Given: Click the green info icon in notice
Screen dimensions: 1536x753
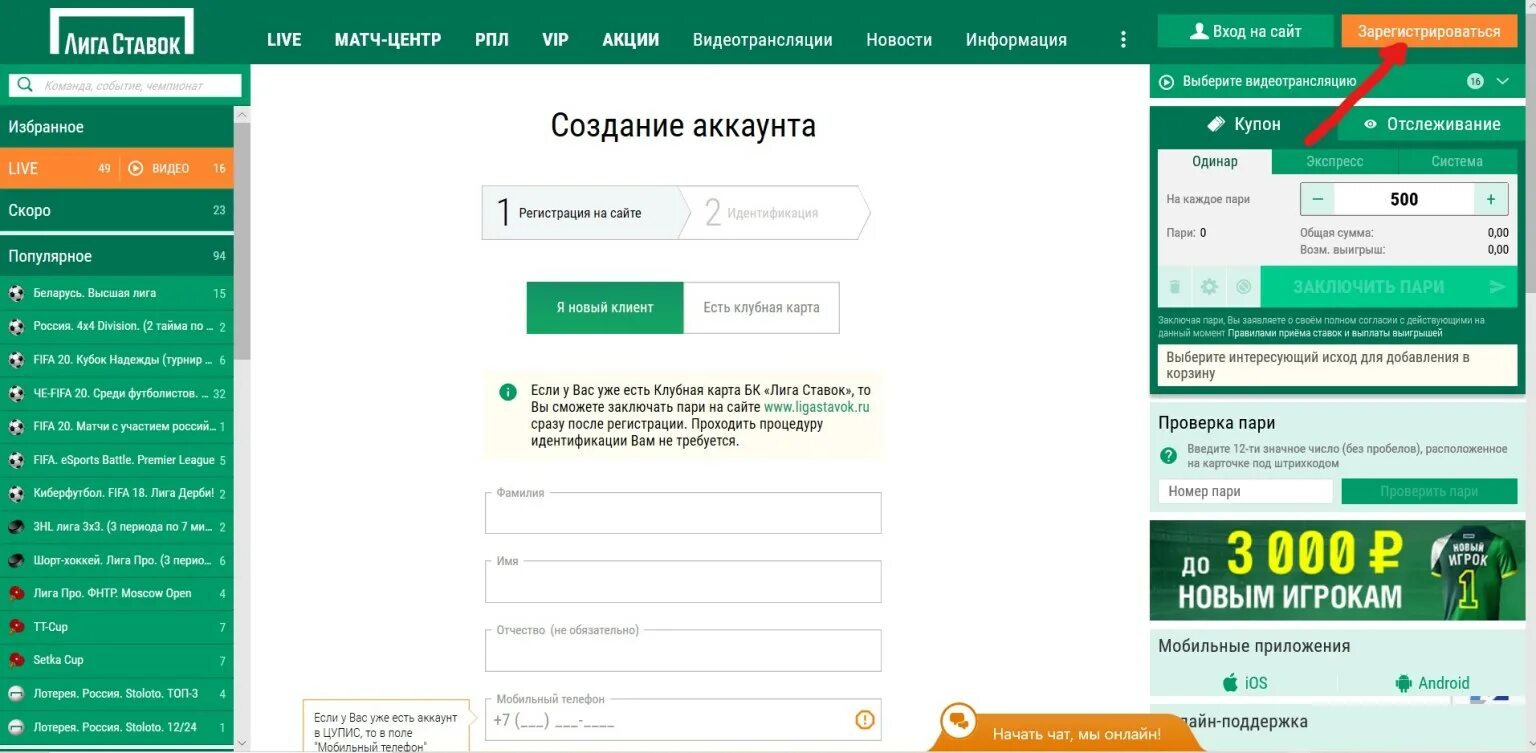Looking at the screenshot, I should click(508, 391).
